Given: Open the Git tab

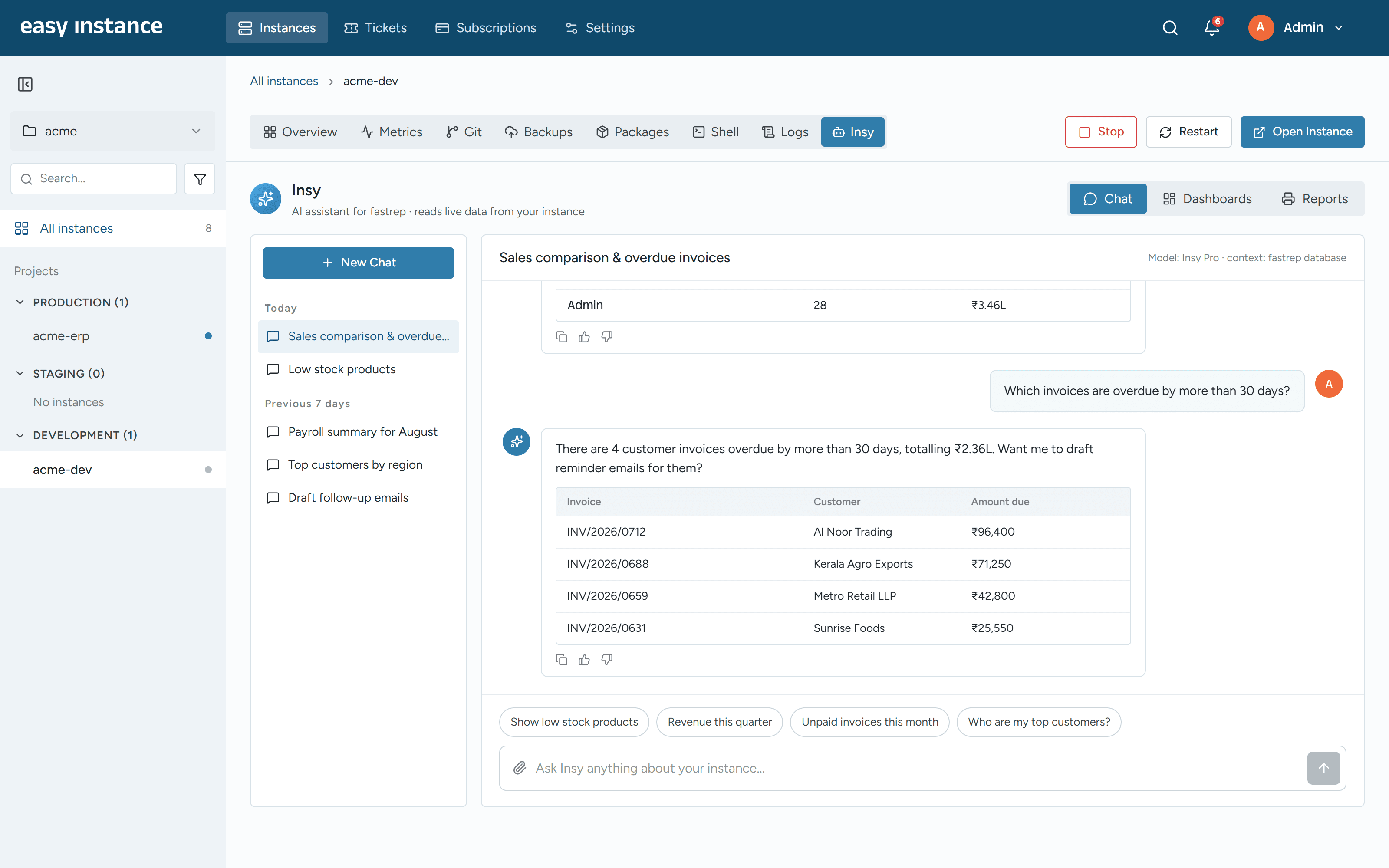Looking at the screenshot, I should click(464, 132).
